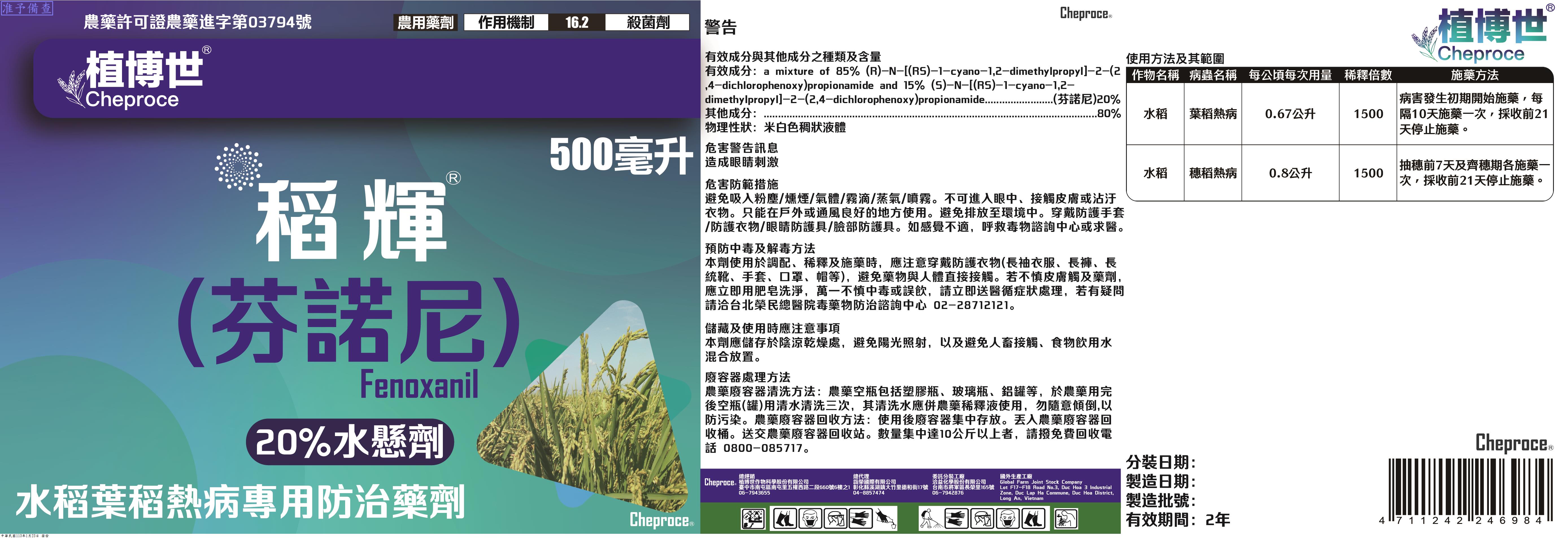Click the 製造批號: label
This screenshot has width=1568, height=540.
tap(1161, 500)
